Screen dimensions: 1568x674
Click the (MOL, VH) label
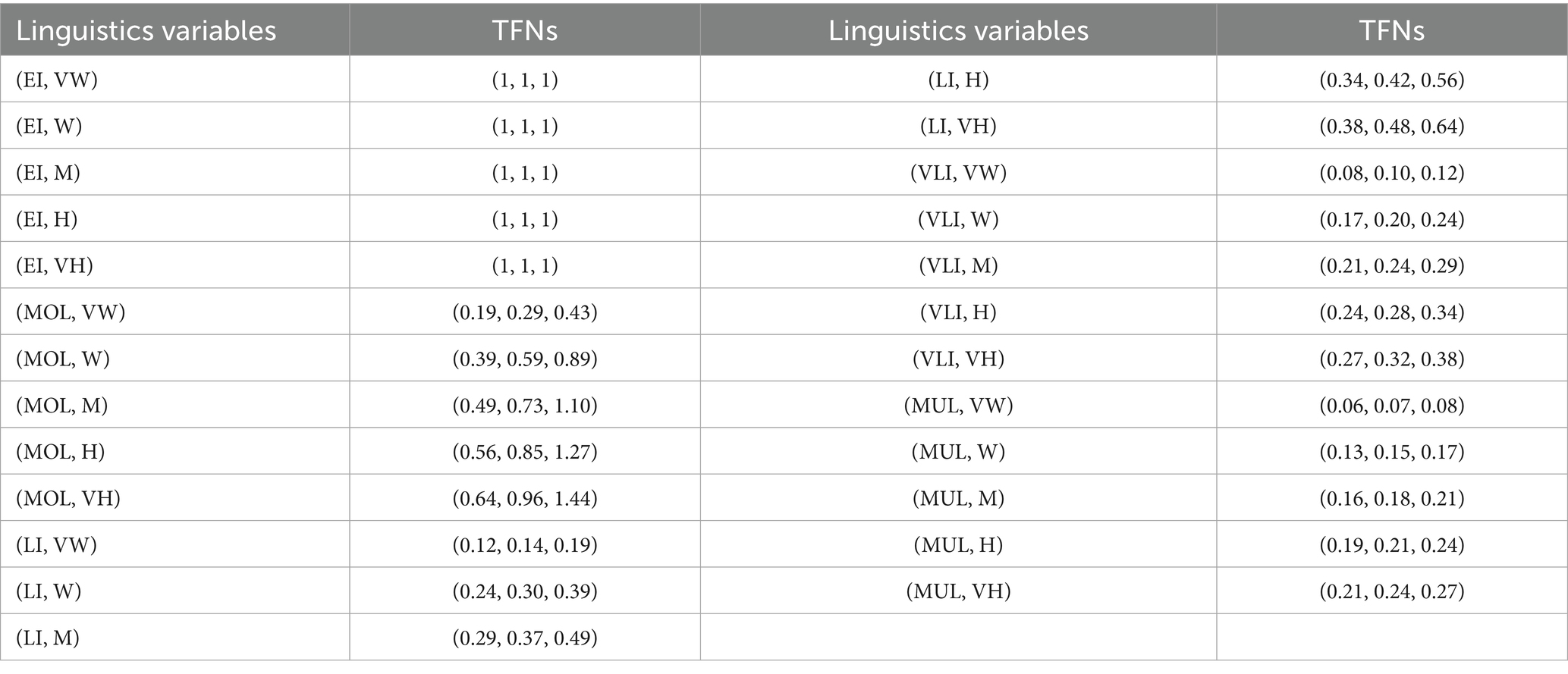(x=68, y=498)
